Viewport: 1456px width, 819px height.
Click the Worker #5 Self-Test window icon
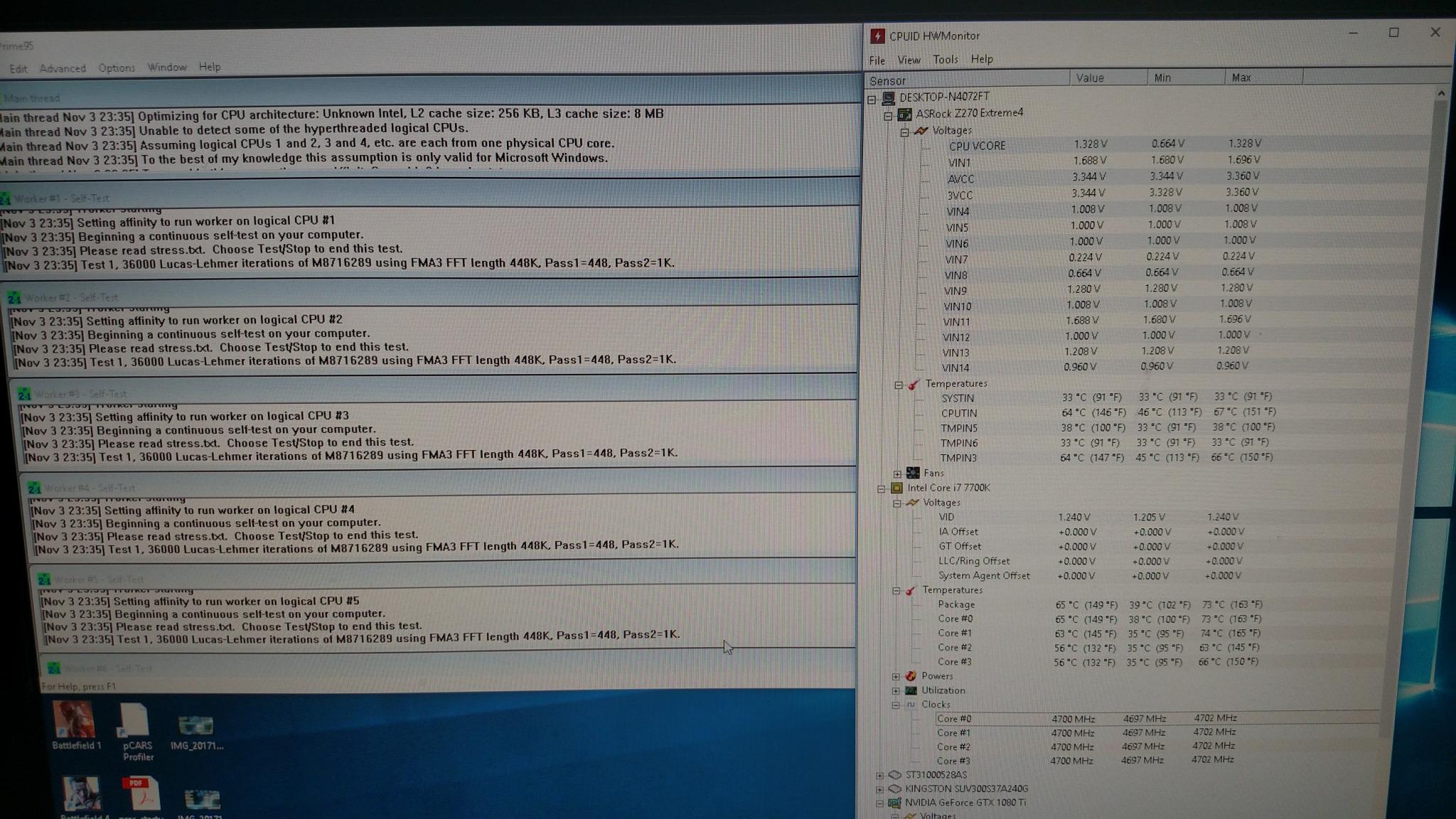click(44, 579)
